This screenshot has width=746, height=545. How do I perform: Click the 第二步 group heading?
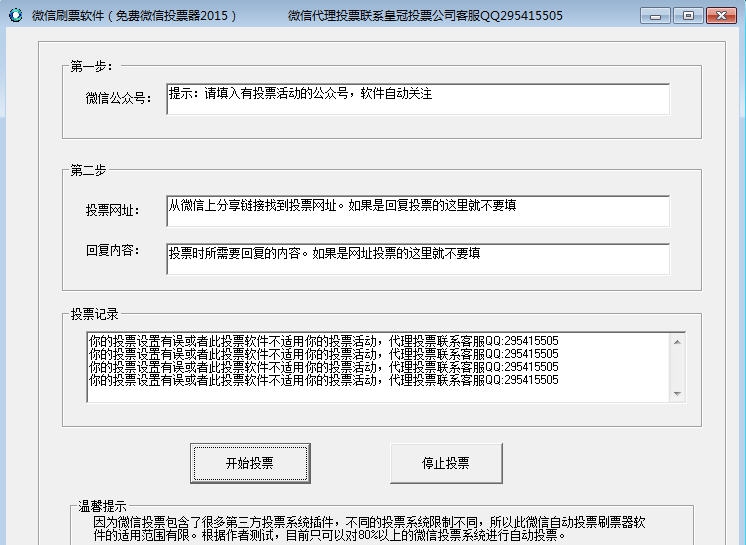click(x=88, y=170)
